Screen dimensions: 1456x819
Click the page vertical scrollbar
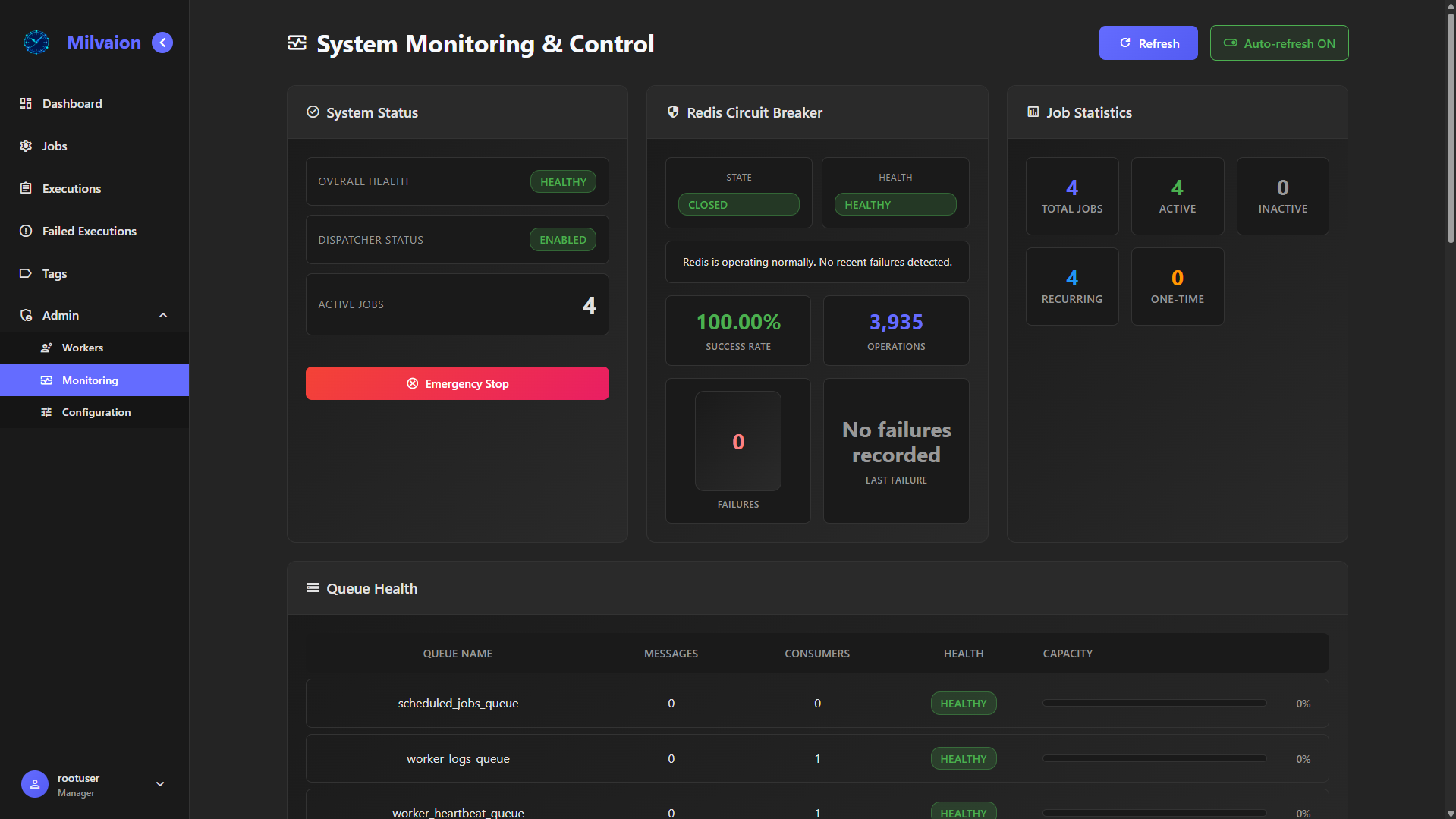[1450, 129]
